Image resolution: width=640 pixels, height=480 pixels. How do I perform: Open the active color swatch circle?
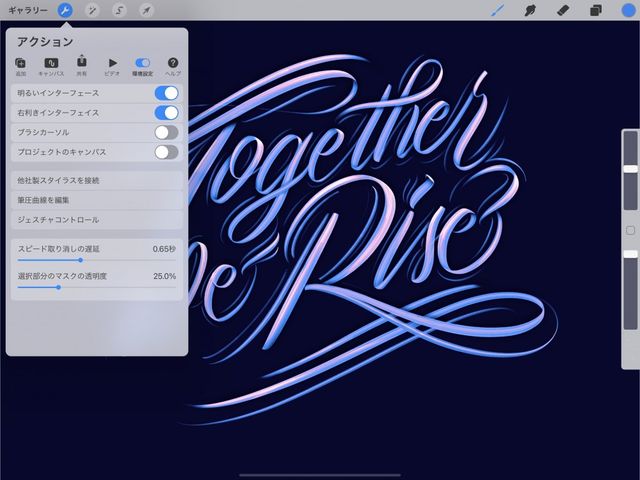coord(628,10)
